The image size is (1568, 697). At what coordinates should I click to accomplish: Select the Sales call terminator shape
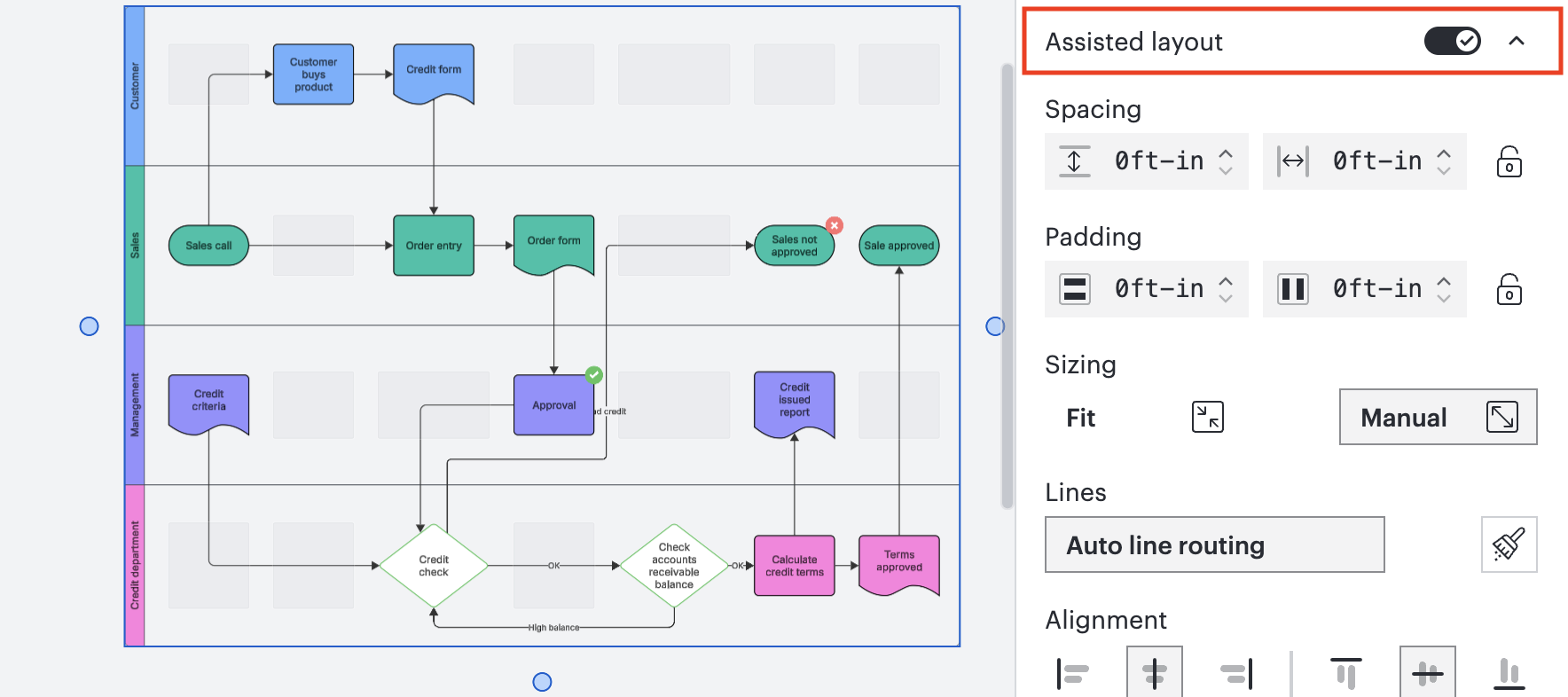coord(208,246)
